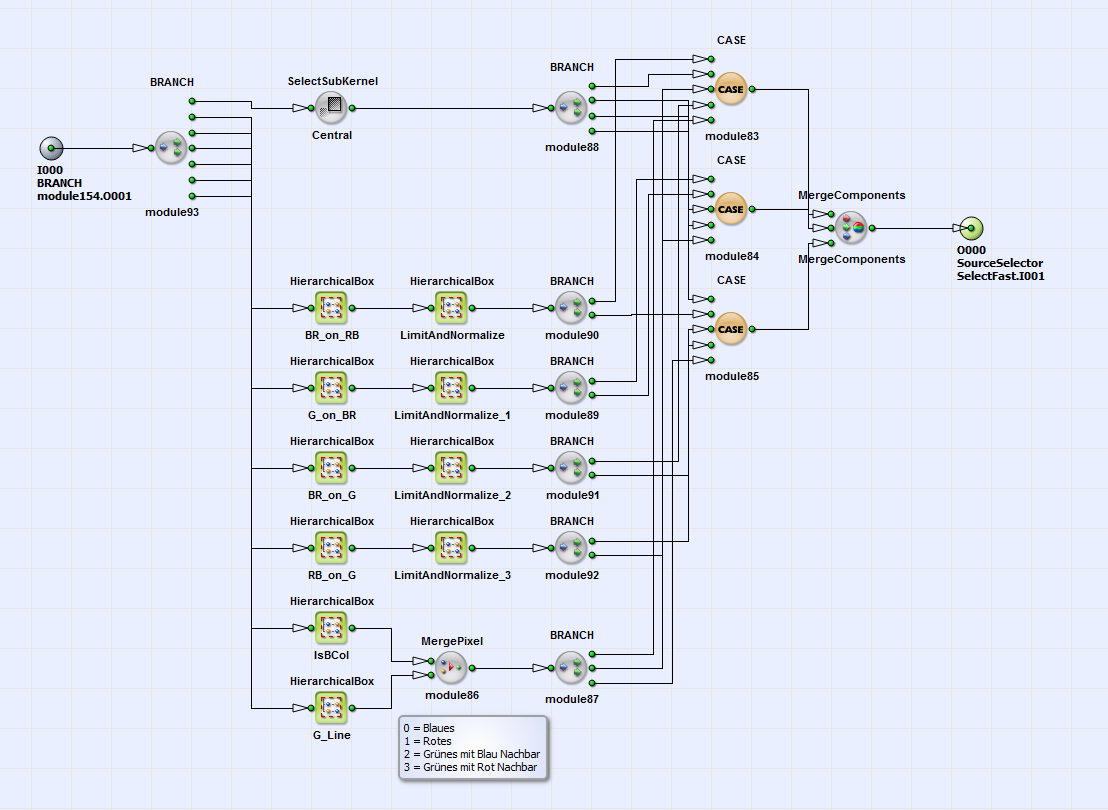
Task: Click the CASE module83 node
Action: pos(730,89)
